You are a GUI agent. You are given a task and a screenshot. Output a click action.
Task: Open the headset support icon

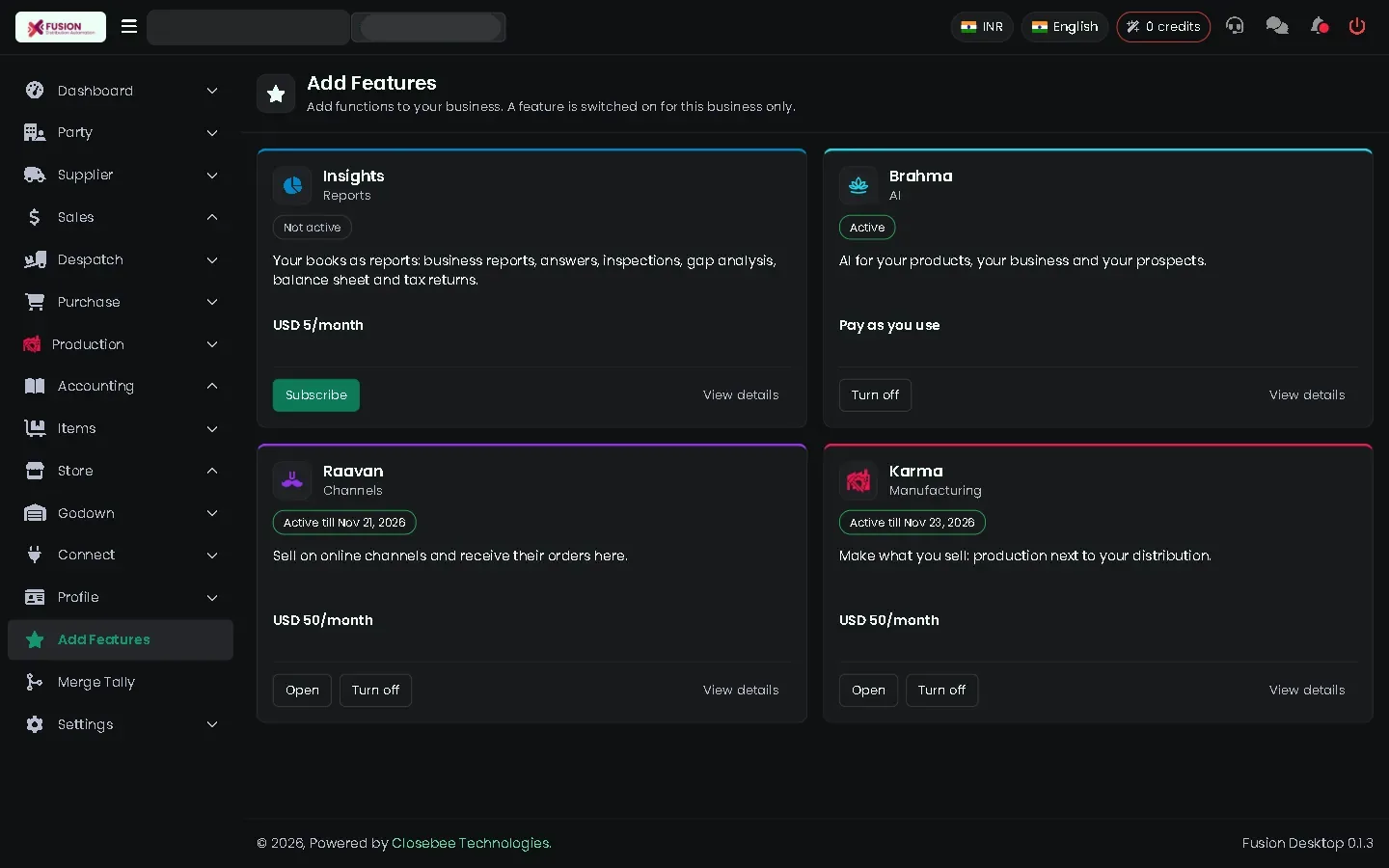tap(1235, 26)
